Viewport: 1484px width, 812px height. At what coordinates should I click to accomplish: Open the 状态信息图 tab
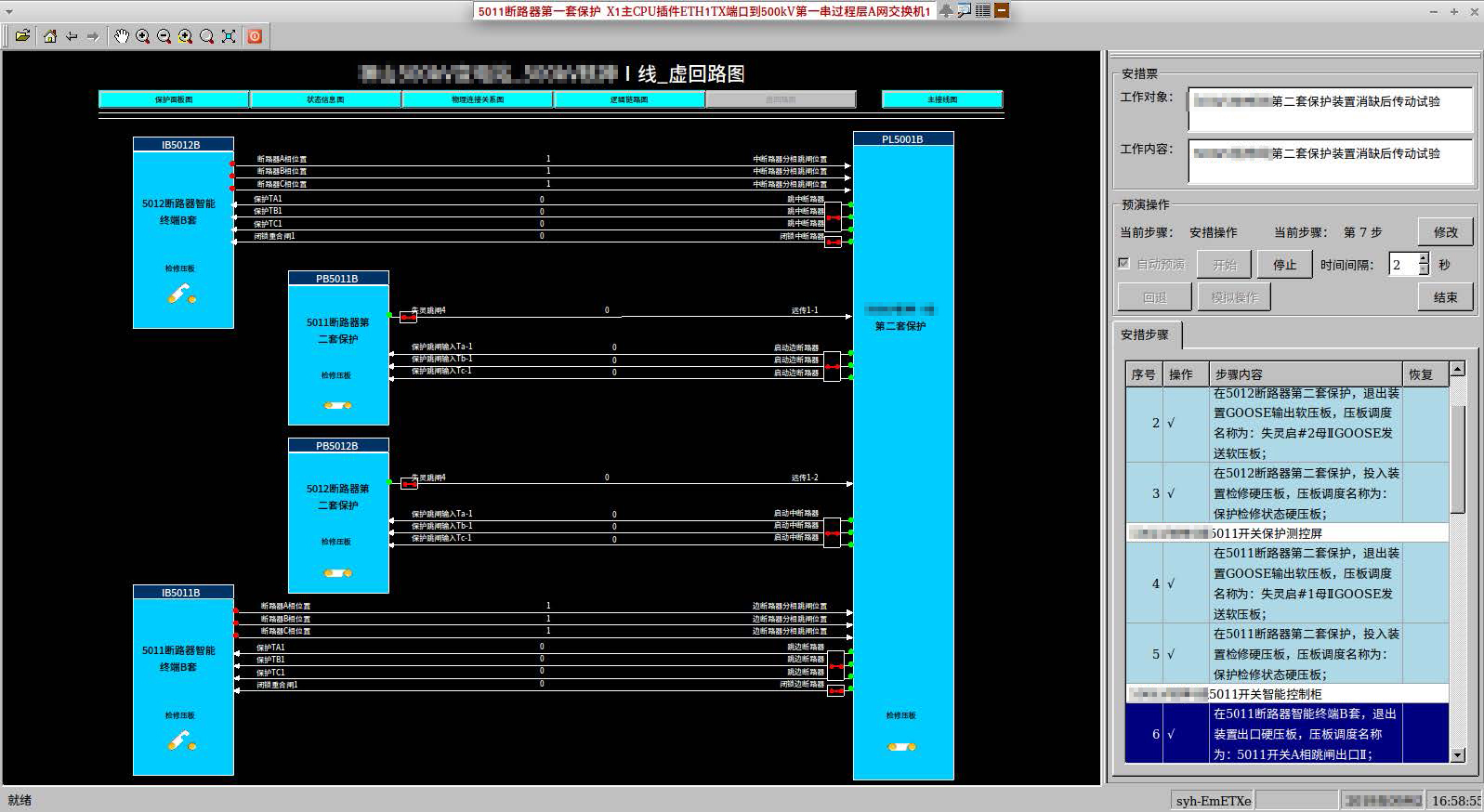tap(325, 99)
